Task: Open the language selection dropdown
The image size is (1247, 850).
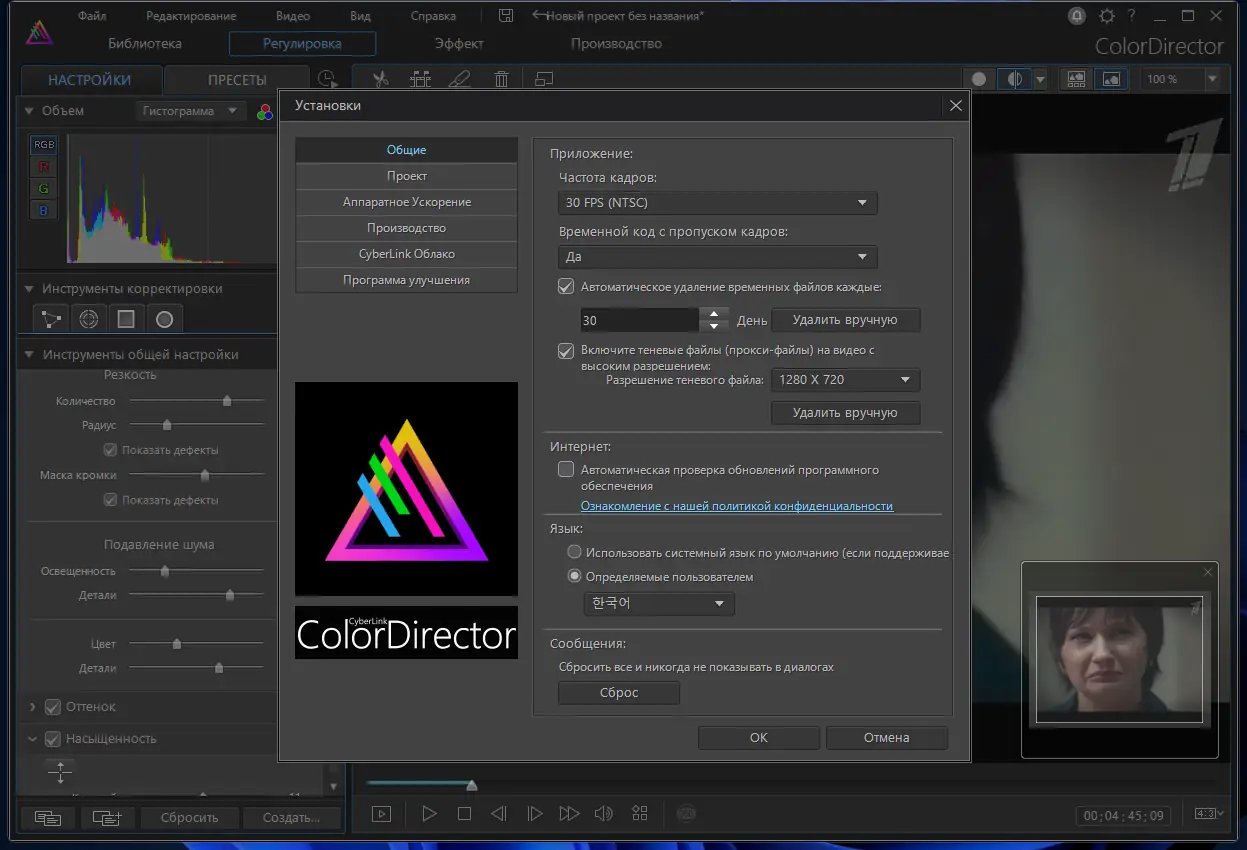Action: tap(660, 604)
